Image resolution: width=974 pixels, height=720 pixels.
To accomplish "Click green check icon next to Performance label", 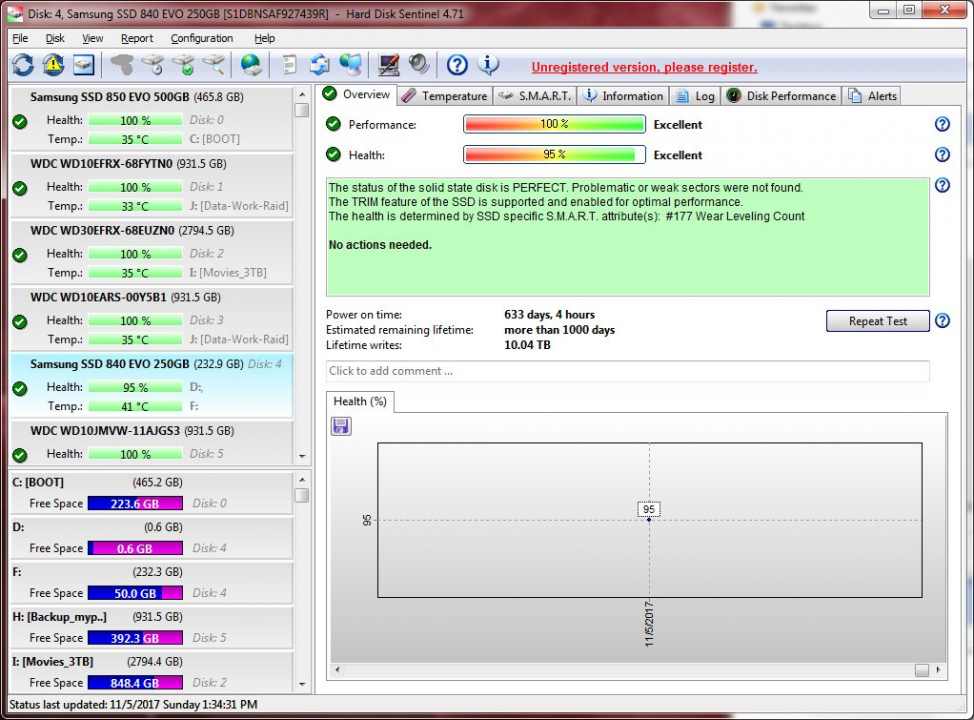I will pos(334,124).
